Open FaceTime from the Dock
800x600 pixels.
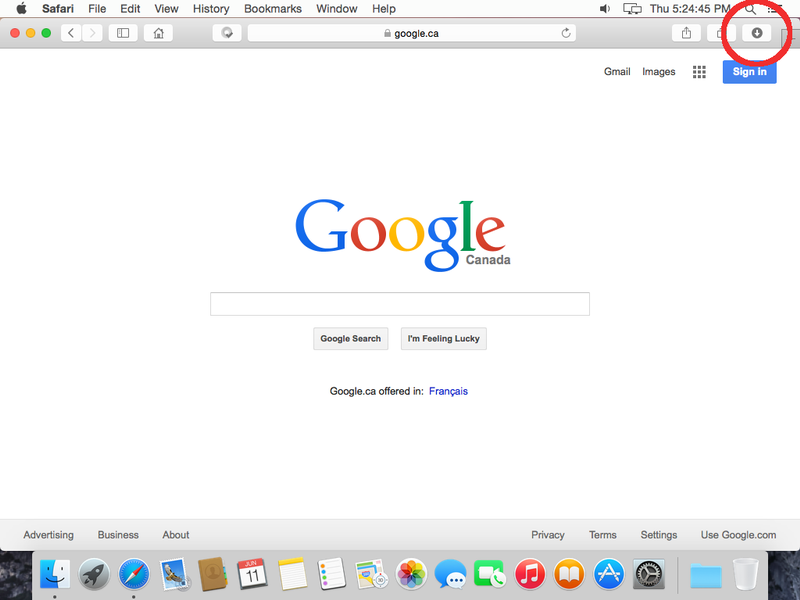[x=489, y=573]
